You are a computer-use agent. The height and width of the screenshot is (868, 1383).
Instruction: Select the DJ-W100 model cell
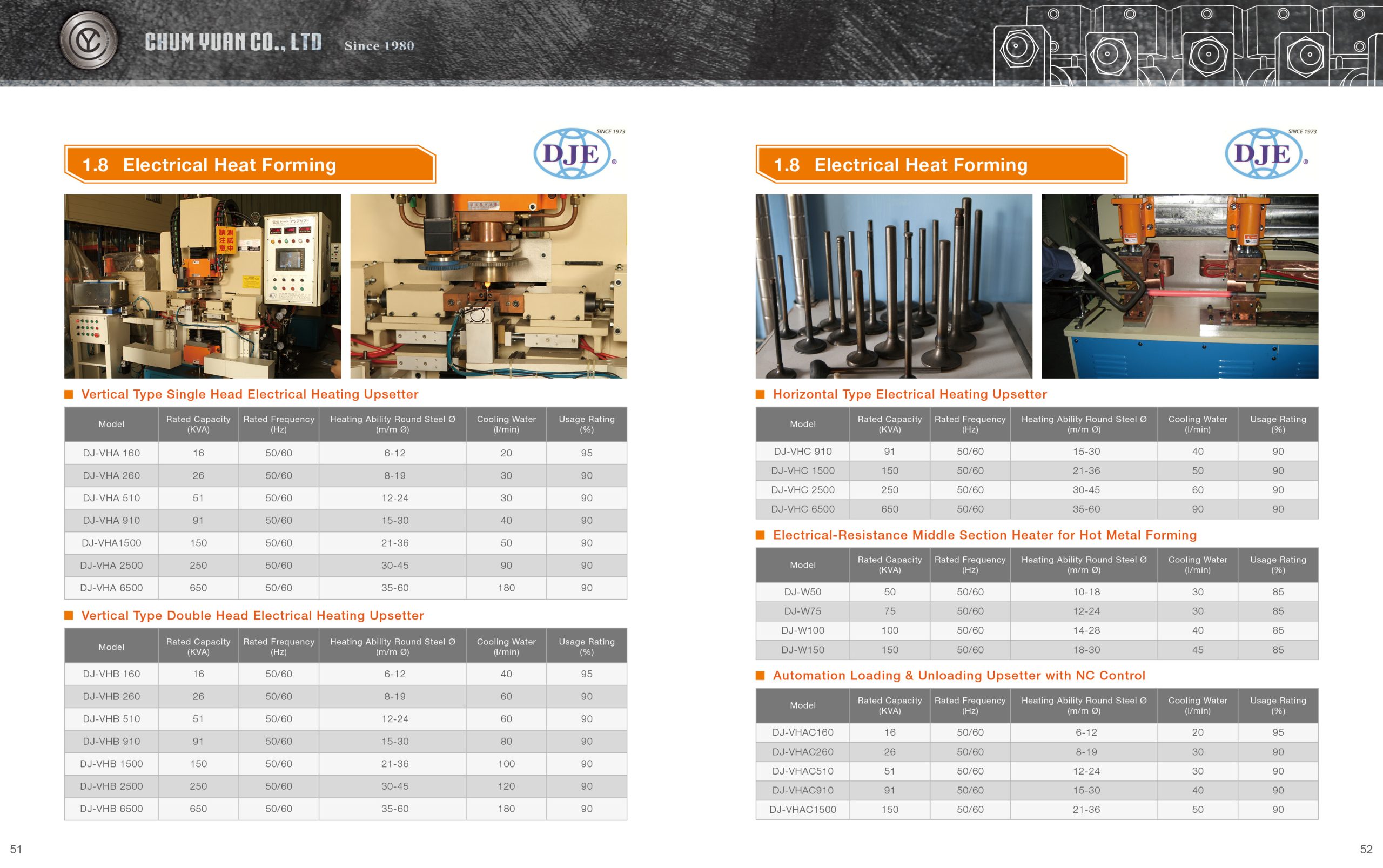pos(803,630)
